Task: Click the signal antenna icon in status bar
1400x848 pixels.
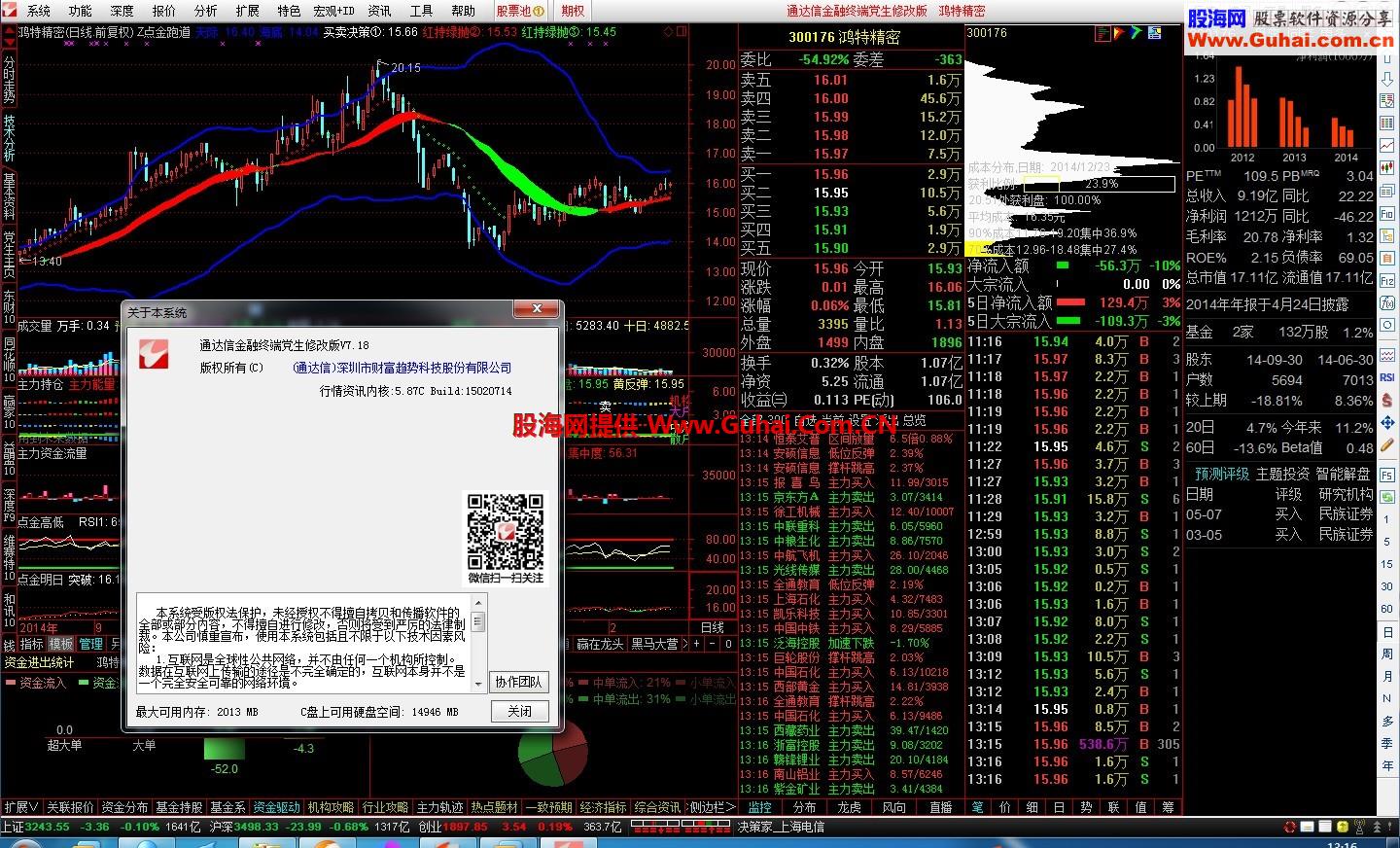Action: click(1359, 826)
